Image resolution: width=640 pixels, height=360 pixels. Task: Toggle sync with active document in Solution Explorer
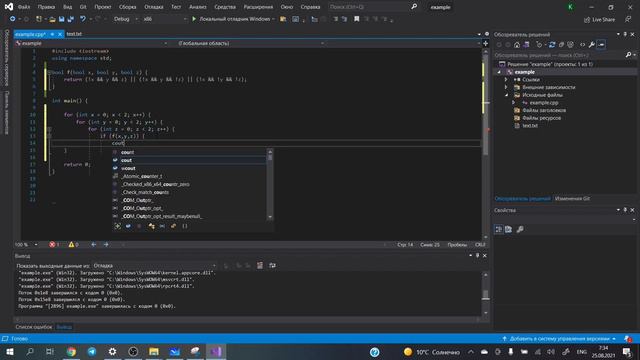tap(552, 44)
